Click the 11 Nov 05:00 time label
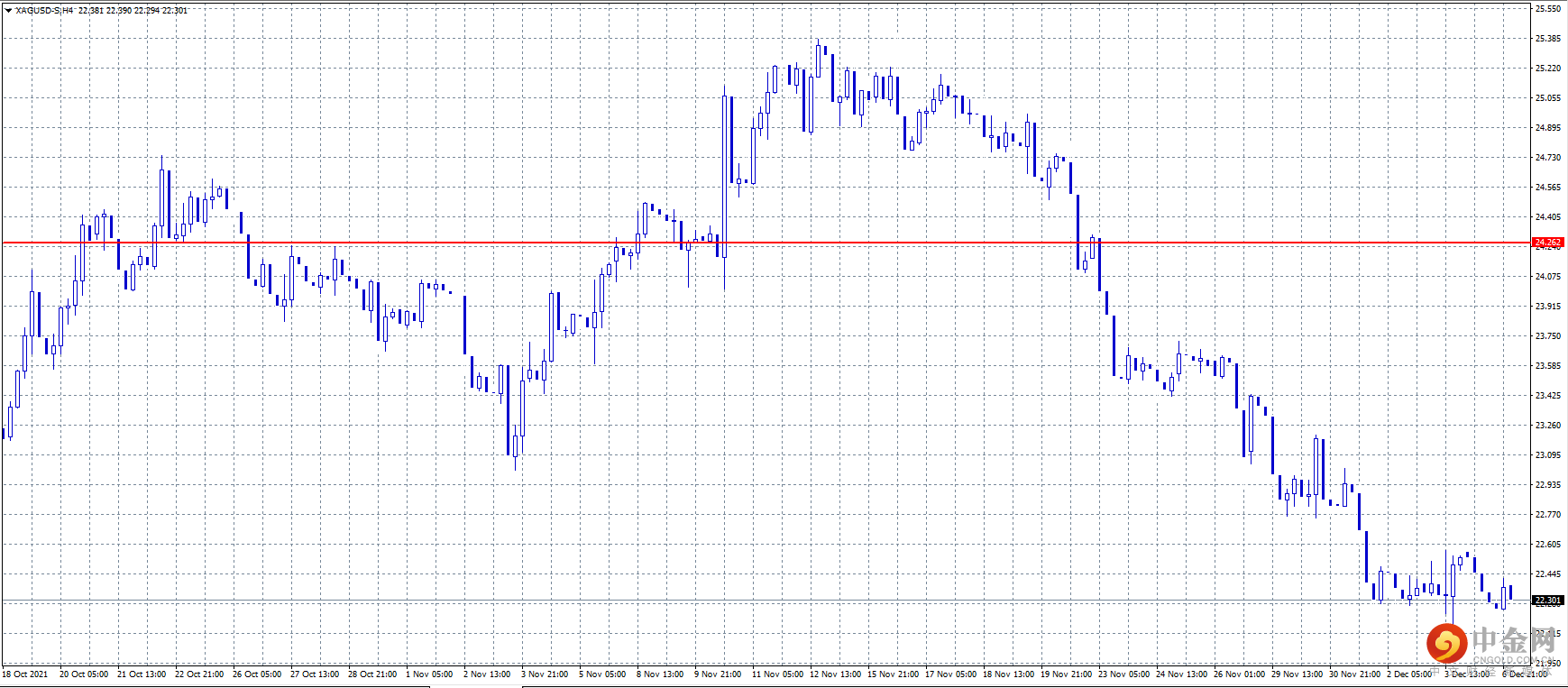 click(x=777, y=674)
